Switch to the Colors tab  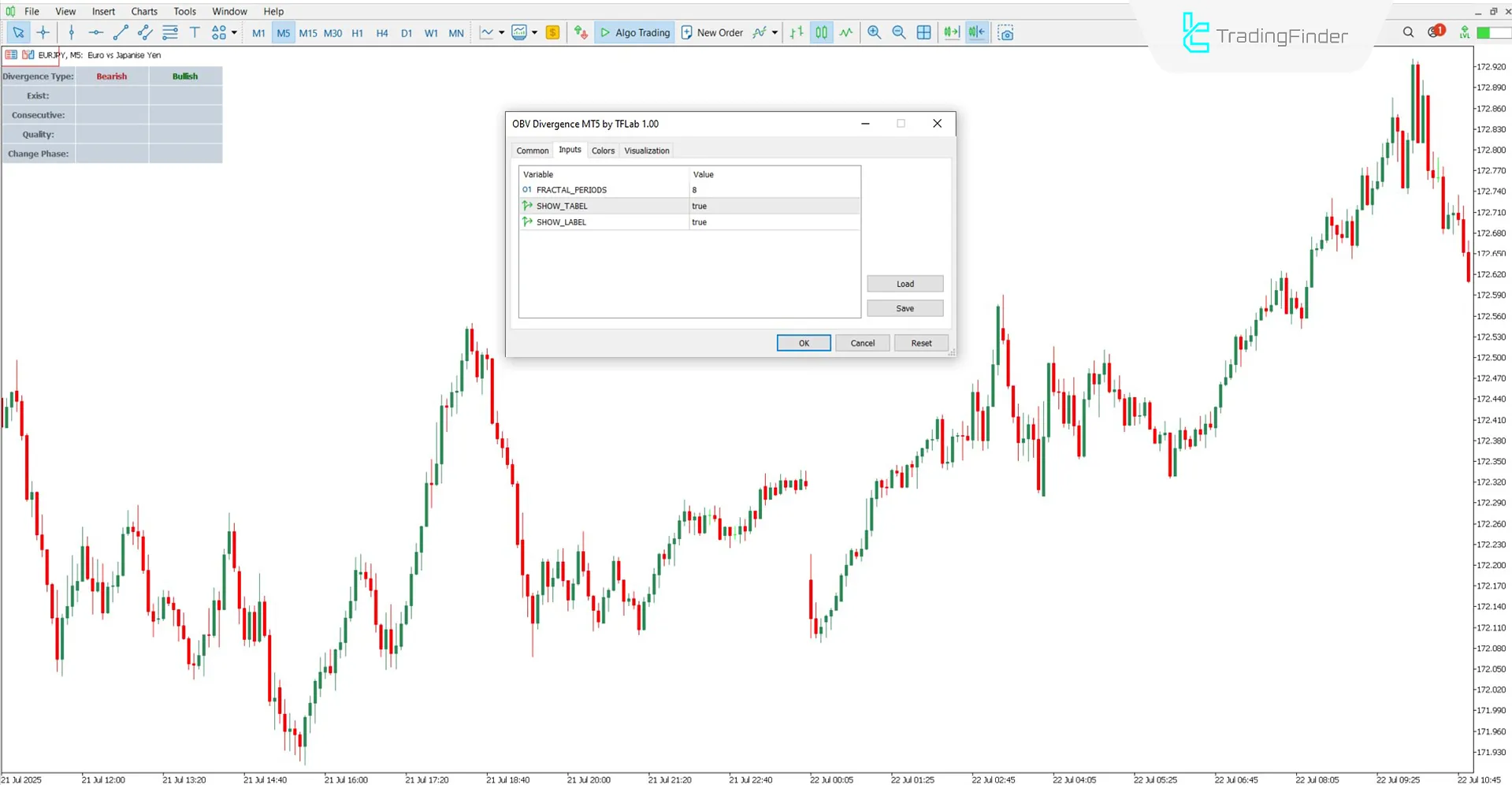click(x=603, y=151)
